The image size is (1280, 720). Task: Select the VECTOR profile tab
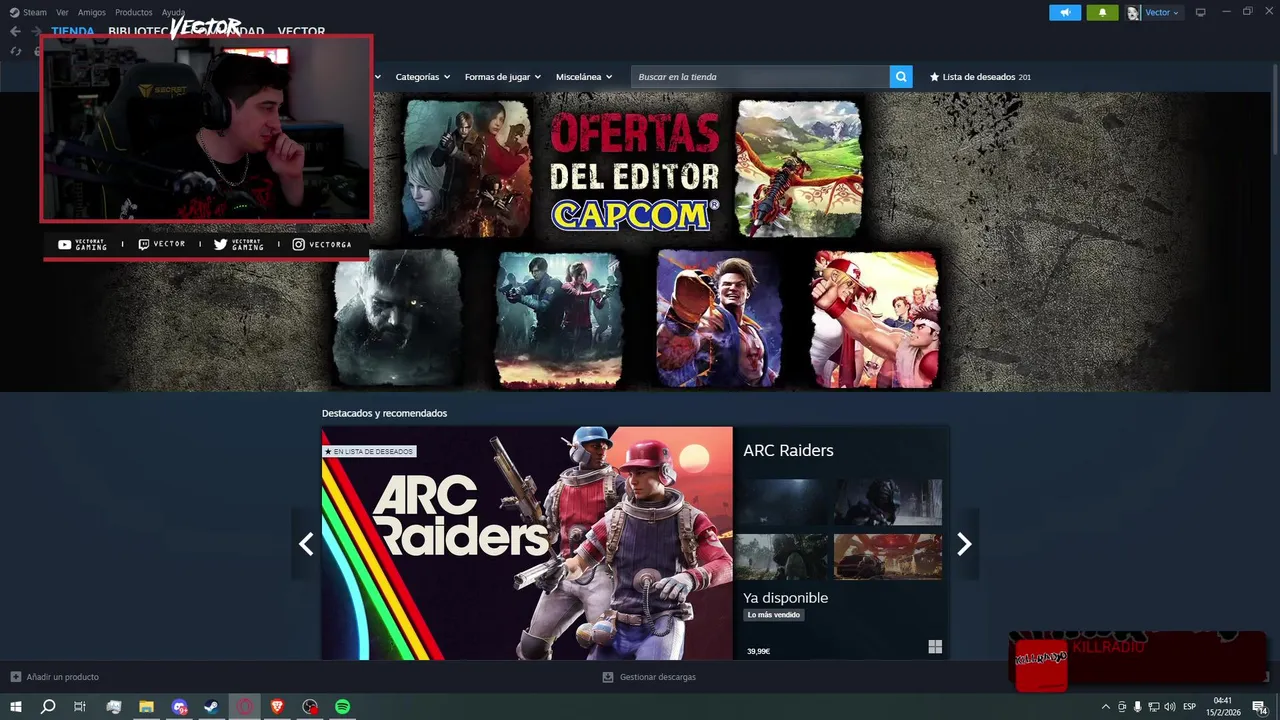click(x=301, y=31)
